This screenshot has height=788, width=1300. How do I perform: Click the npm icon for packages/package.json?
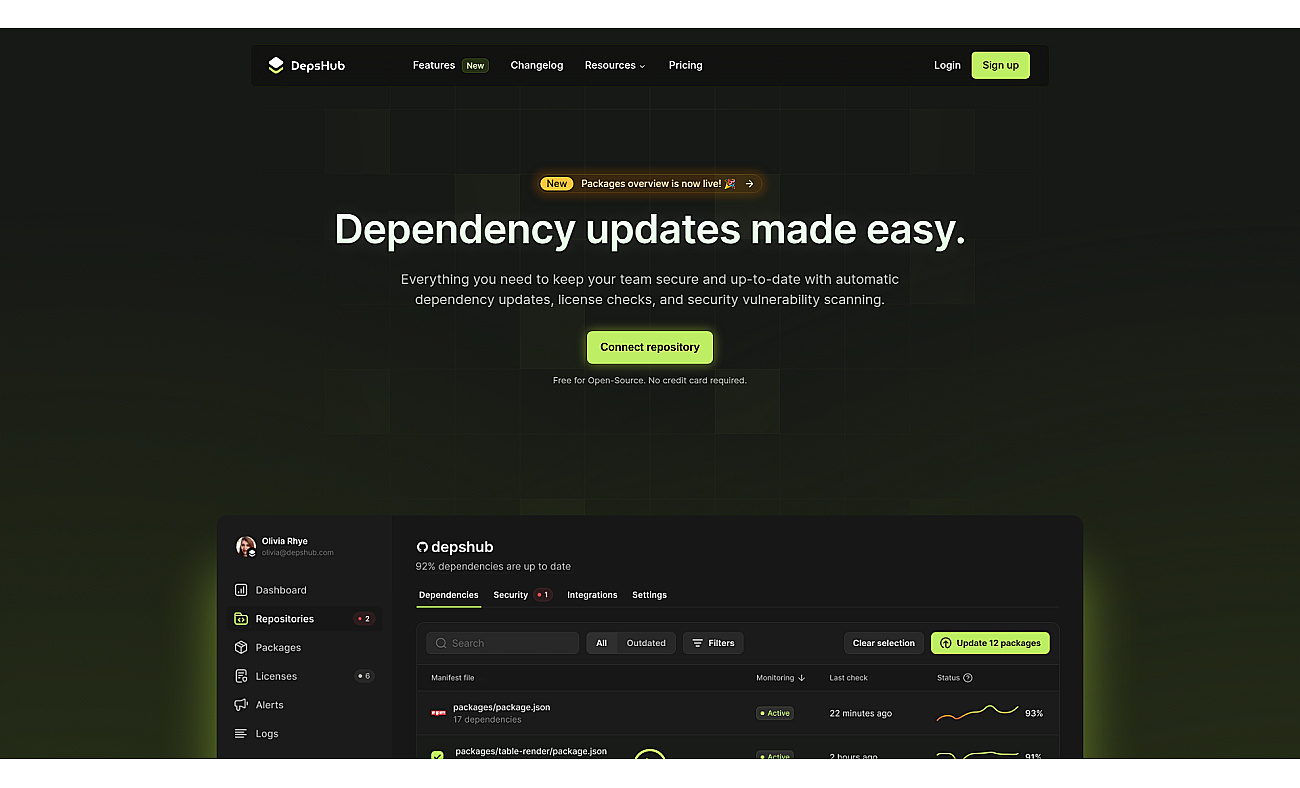pyautogui.click(x=438, y=713)
